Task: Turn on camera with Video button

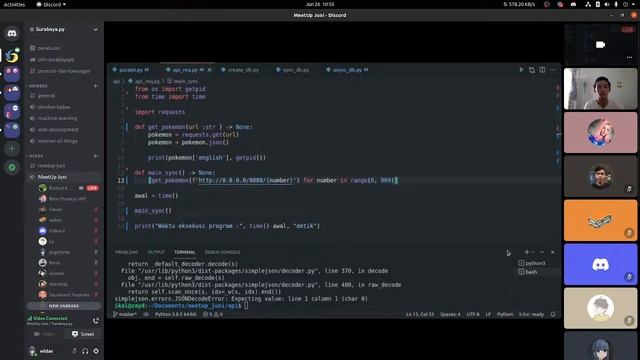Action: [x=44, y=334]
